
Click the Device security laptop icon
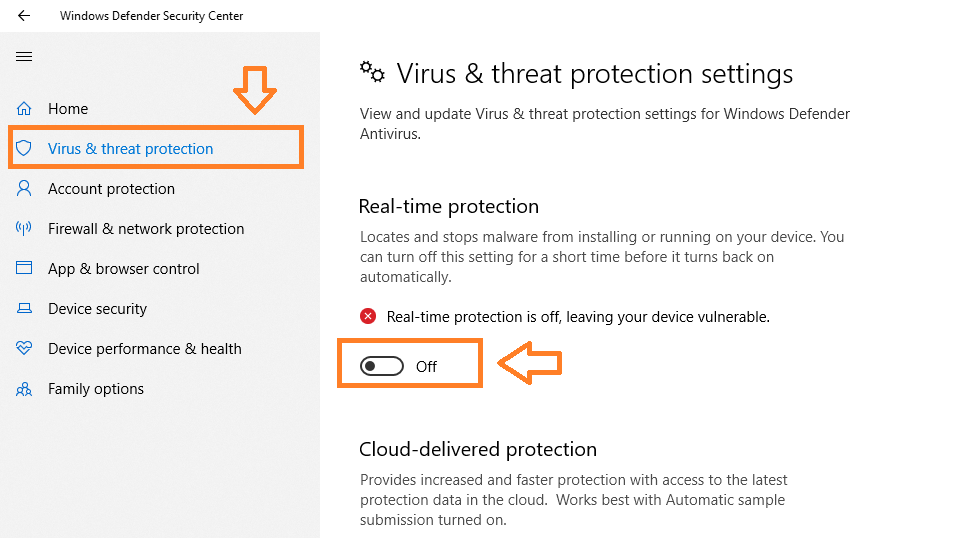pyautogui.click(x=24, y=309)
